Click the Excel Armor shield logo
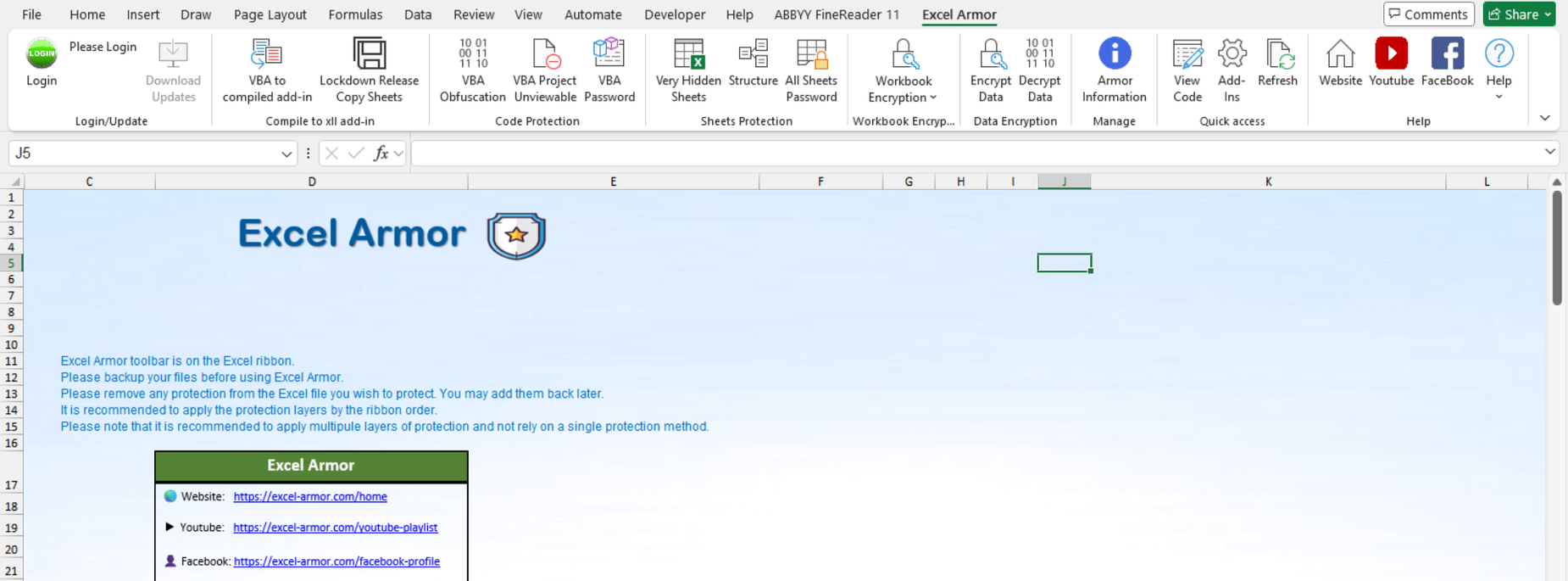 (516, 237)
